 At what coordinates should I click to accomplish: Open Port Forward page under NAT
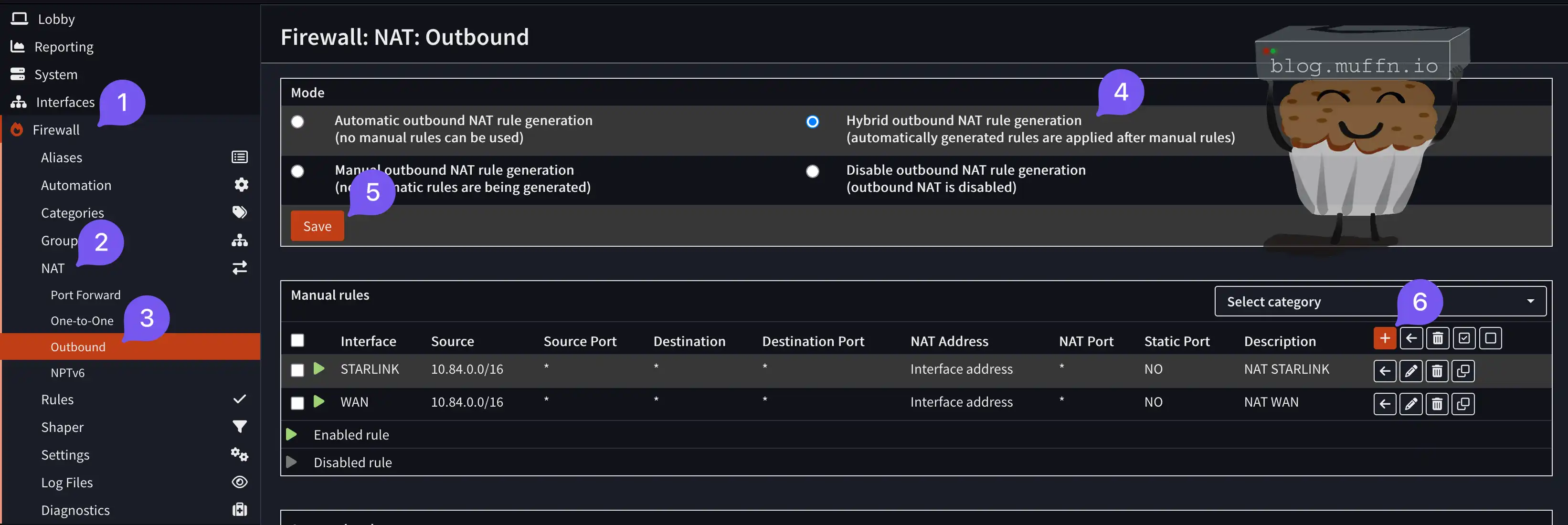coord(85,295)
